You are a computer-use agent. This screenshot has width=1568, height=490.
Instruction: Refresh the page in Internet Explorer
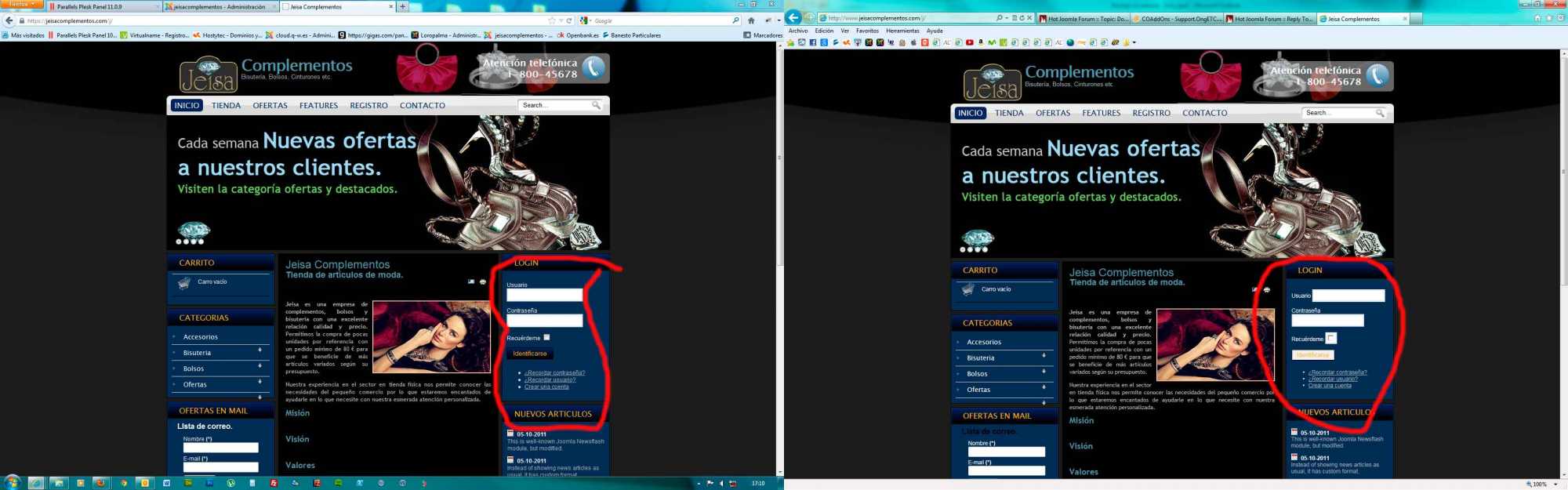1022,18
